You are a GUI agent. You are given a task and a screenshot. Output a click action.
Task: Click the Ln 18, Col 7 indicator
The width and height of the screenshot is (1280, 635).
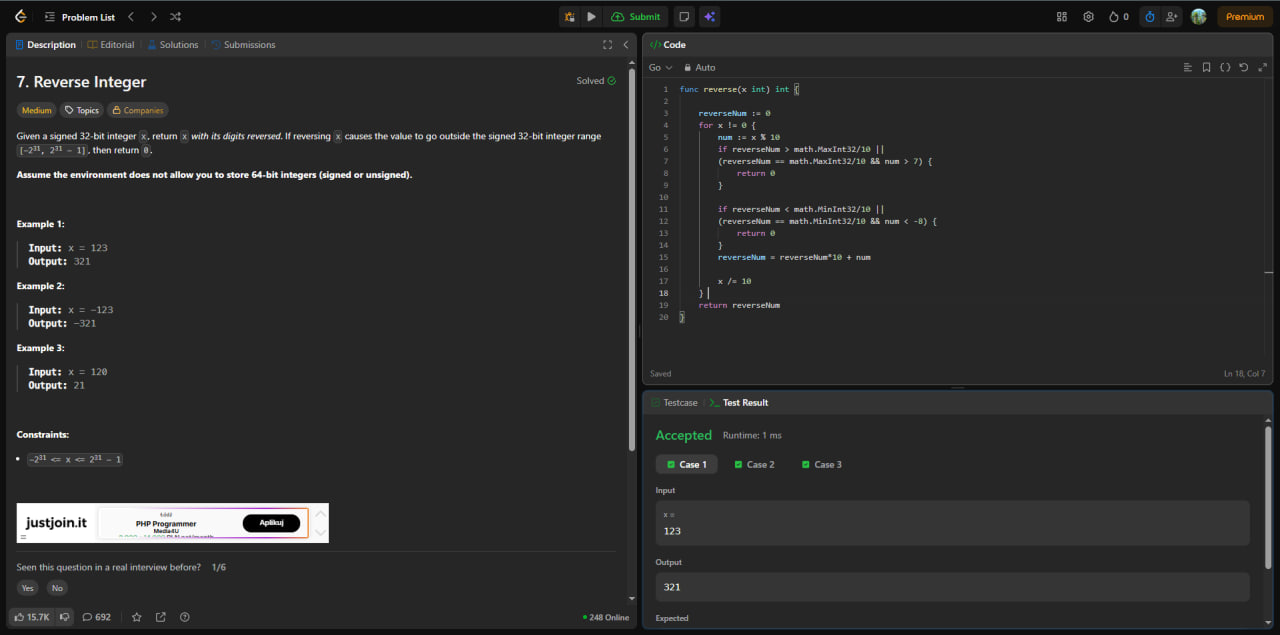click(1244, 374)
